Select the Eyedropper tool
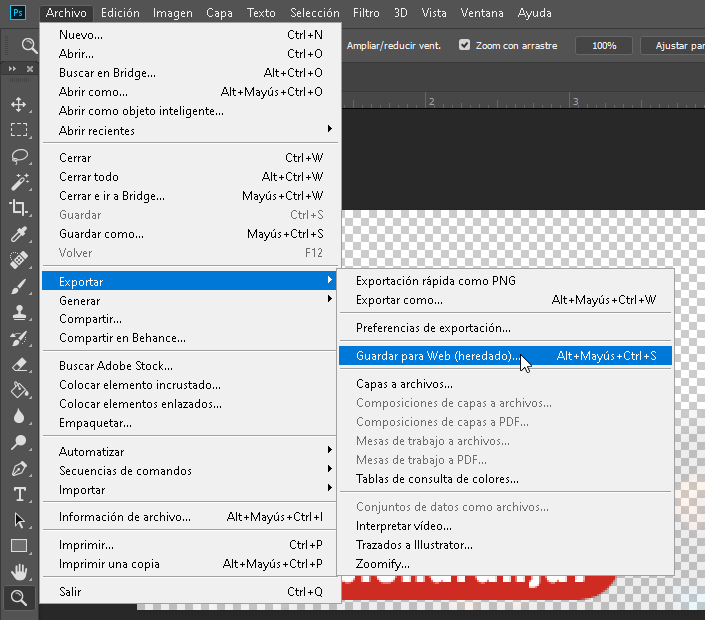 19,234
